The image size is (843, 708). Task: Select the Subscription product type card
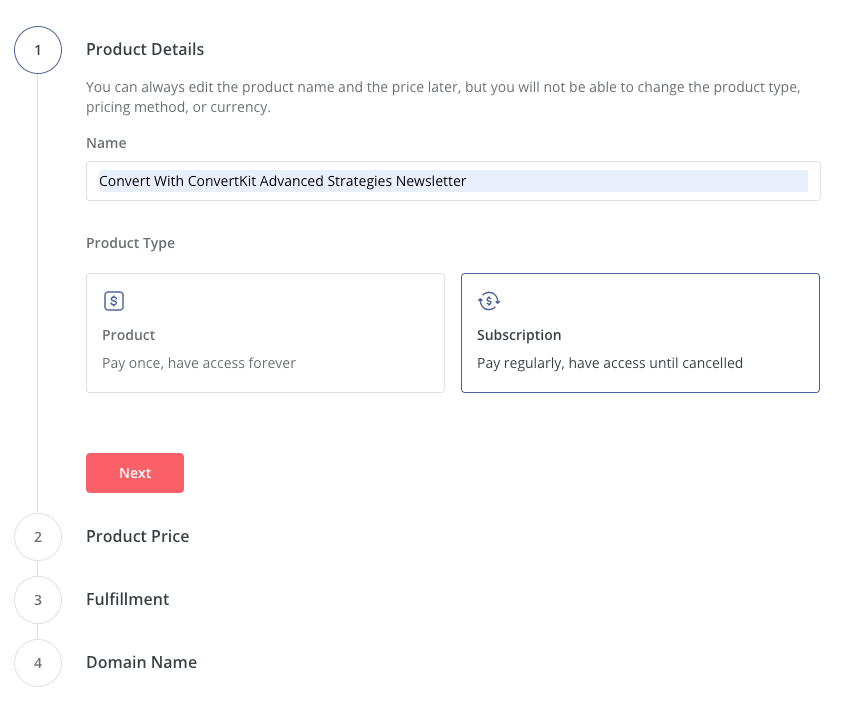pyautogui.click(x=640, y=333)
